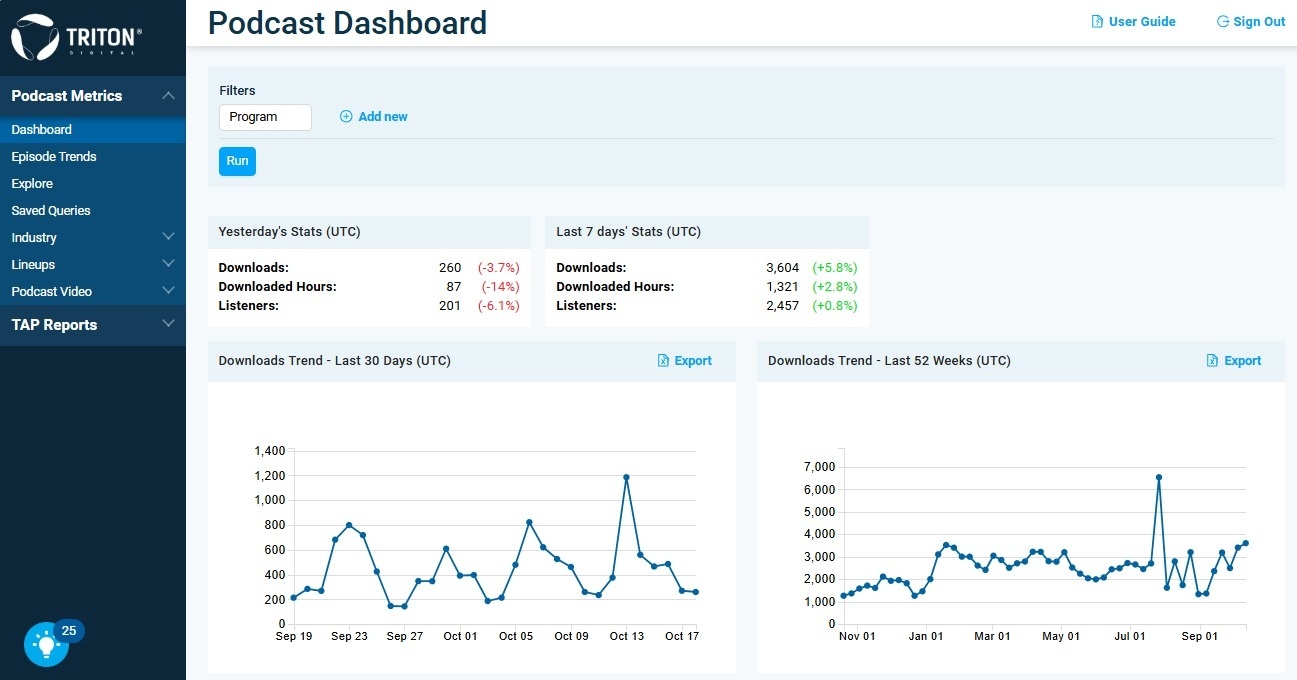
Task: Click the Sign Out arrow icon
Action: pos(1222,21)
